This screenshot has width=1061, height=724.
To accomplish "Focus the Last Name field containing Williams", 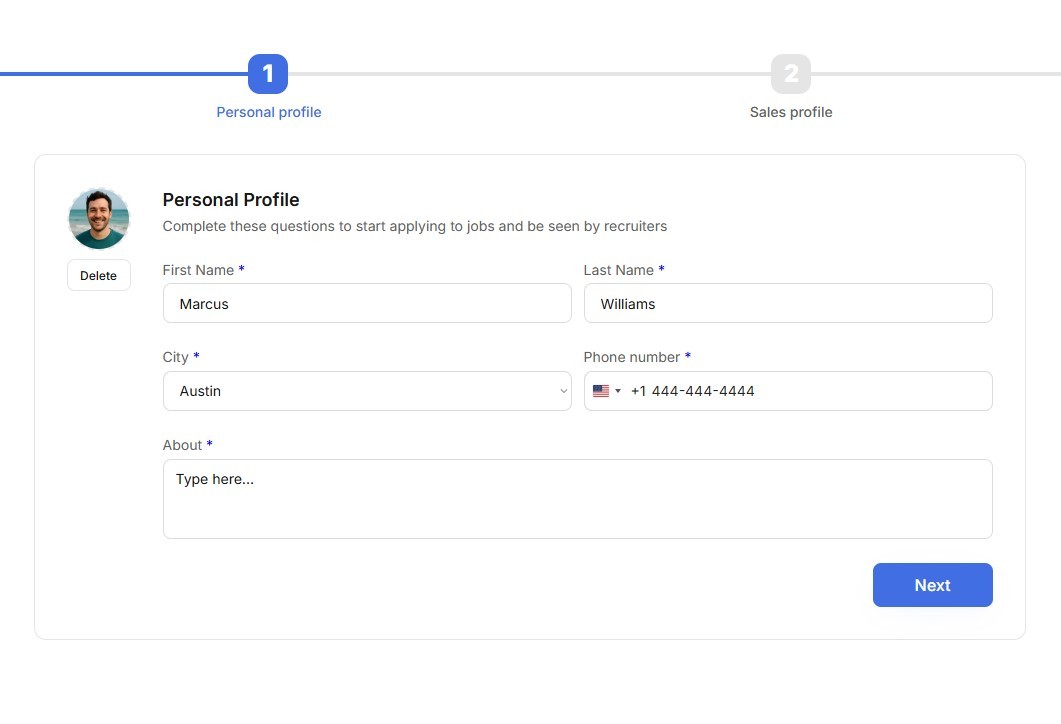I will pyautogui.click(x=788, y=303).
